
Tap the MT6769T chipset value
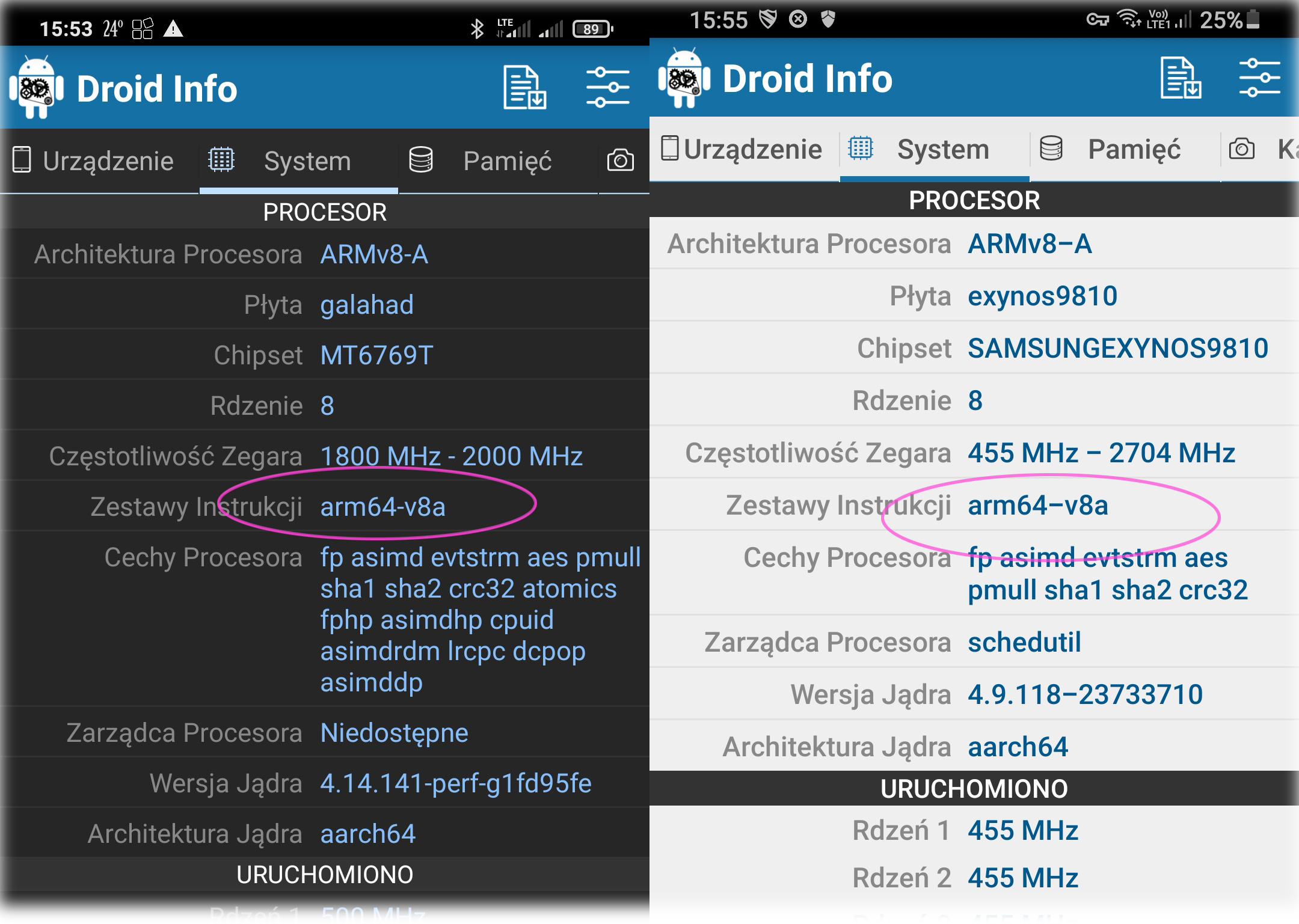[x=376, y=355]
